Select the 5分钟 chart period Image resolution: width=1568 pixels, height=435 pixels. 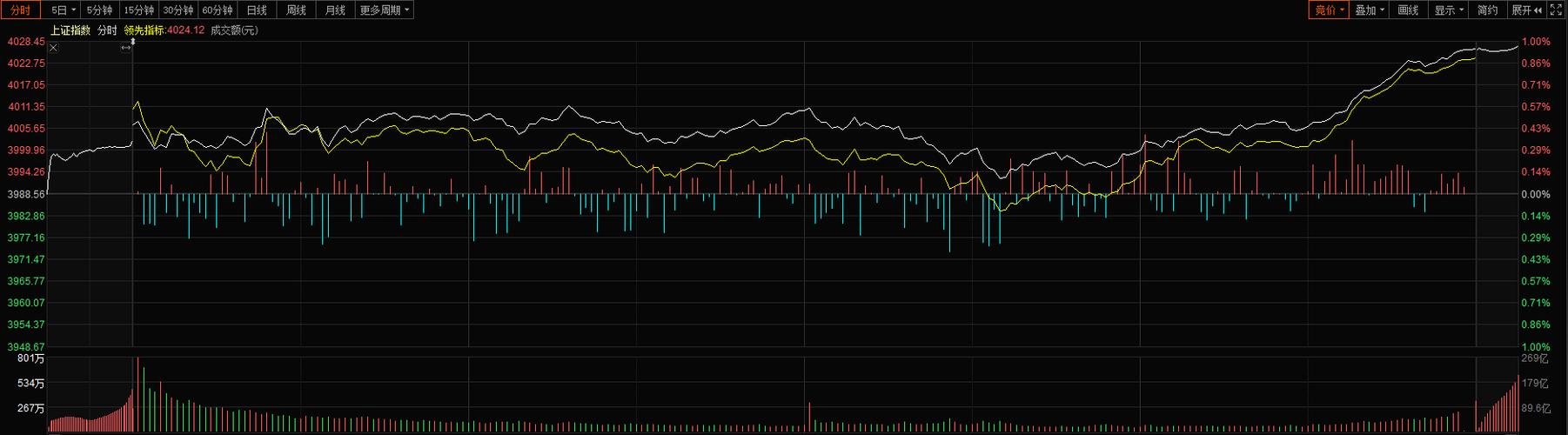pos(99,10)
